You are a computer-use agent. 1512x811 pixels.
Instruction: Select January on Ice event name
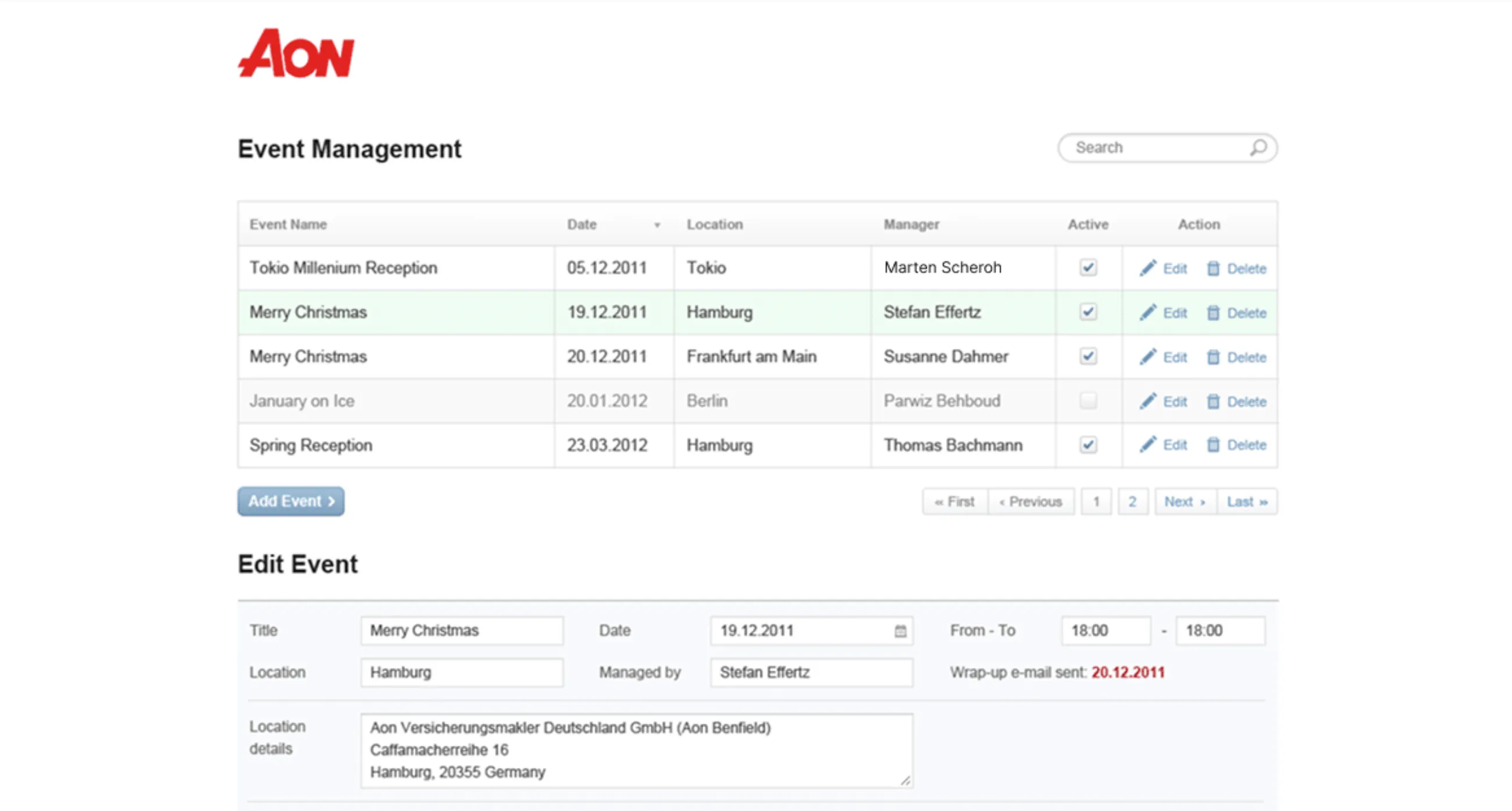point(302,401)
